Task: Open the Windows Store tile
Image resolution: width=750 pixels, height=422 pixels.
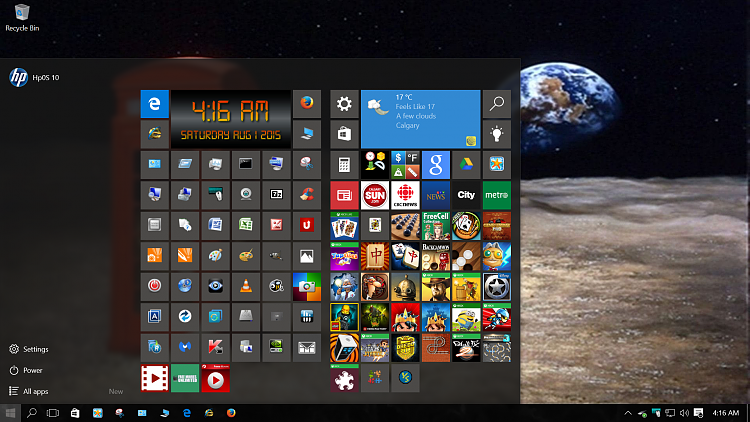Action: click(x=344, y=134)
